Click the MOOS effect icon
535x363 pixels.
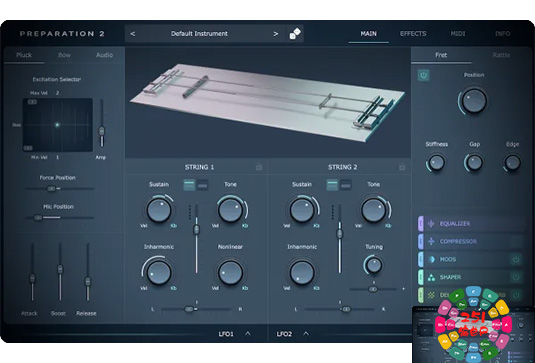431,259
